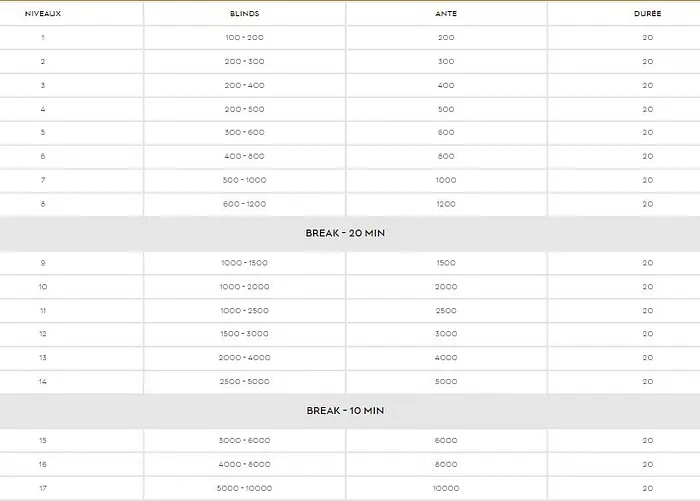Select the 100 - 200 blinds cell
This screenshot has width=700, height=501.
(x=245, y=38)
